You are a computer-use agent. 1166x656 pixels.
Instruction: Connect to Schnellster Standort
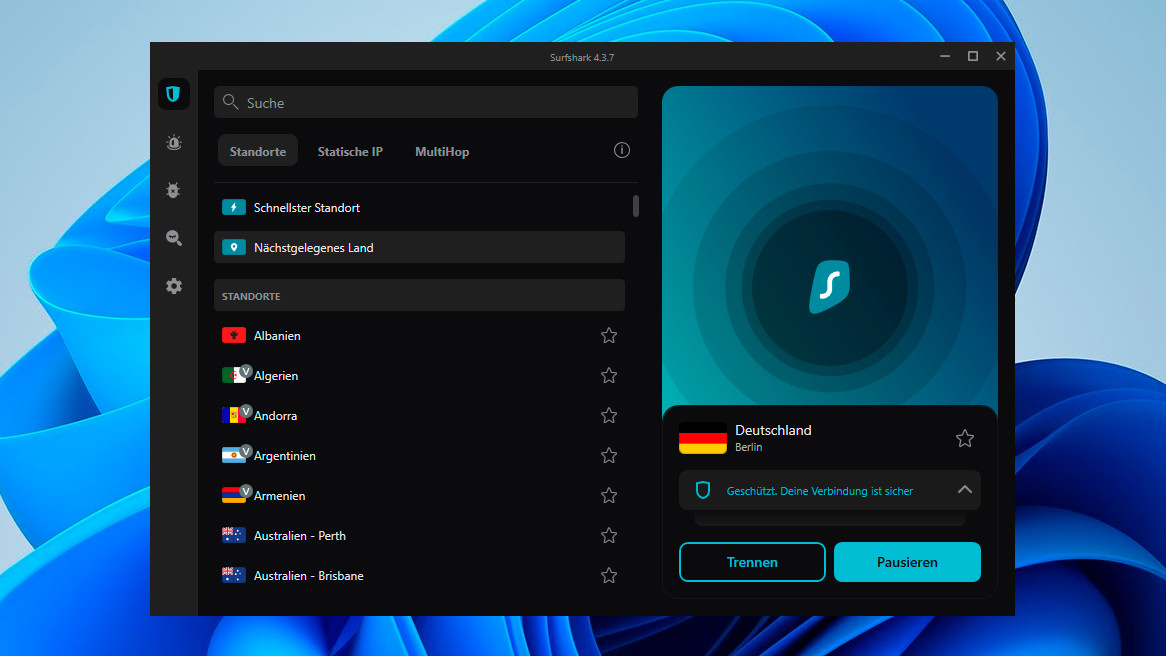click(x=419, y=208)
